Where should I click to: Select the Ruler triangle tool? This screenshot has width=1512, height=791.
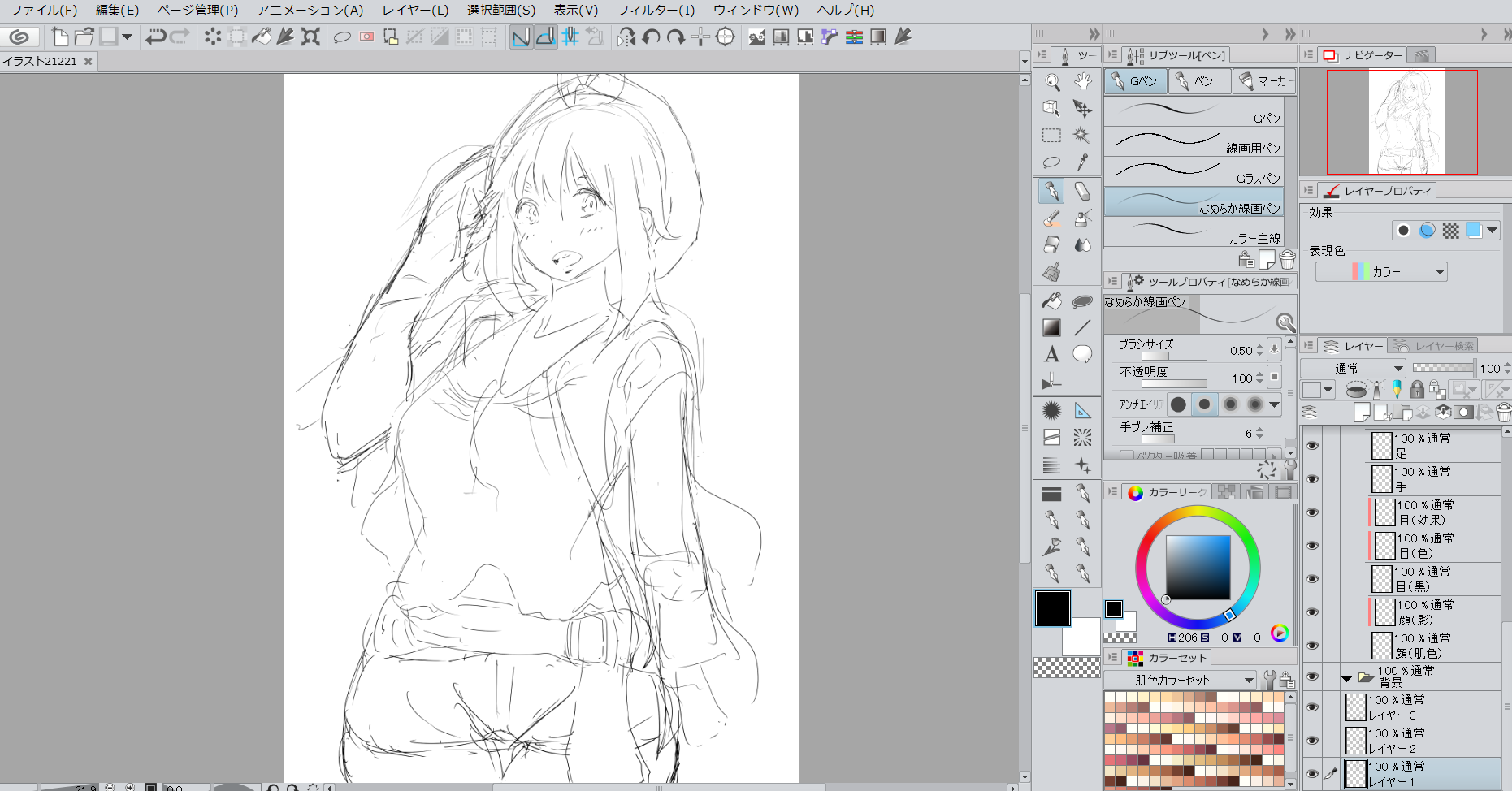(1082, 411)
